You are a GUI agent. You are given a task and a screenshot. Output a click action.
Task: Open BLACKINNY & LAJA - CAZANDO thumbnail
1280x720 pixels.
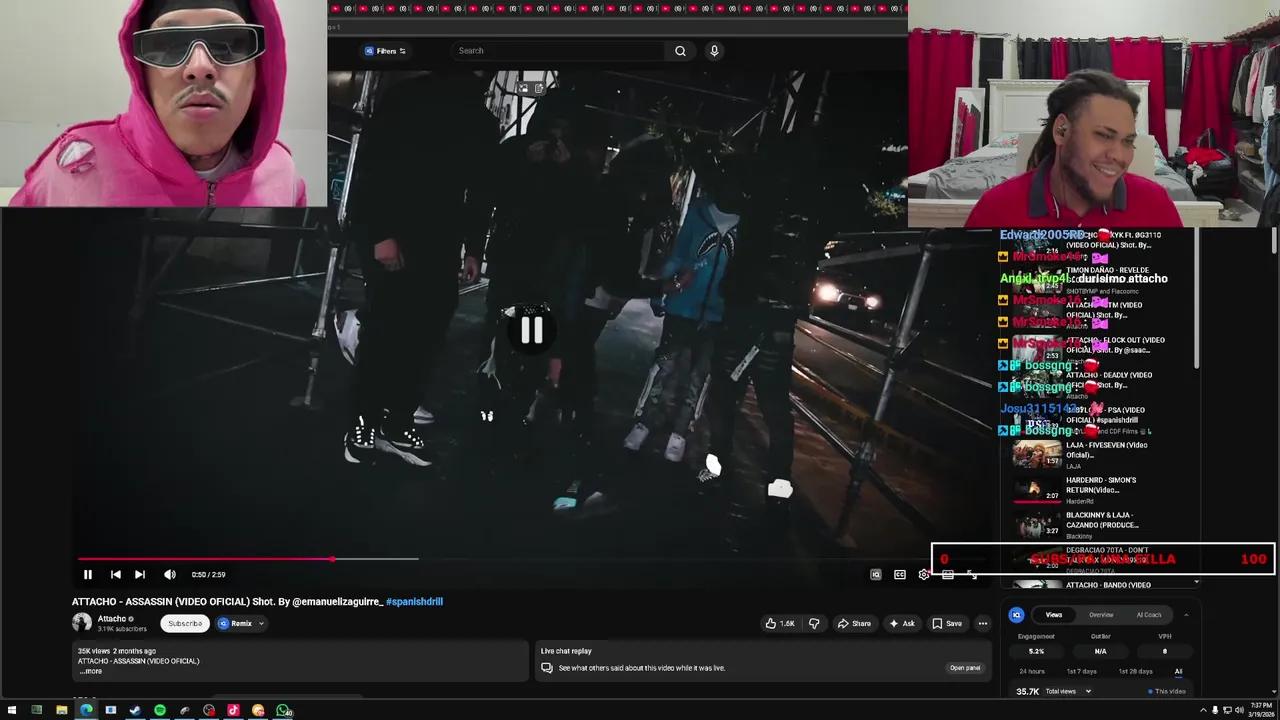(x=1036, y=524)
